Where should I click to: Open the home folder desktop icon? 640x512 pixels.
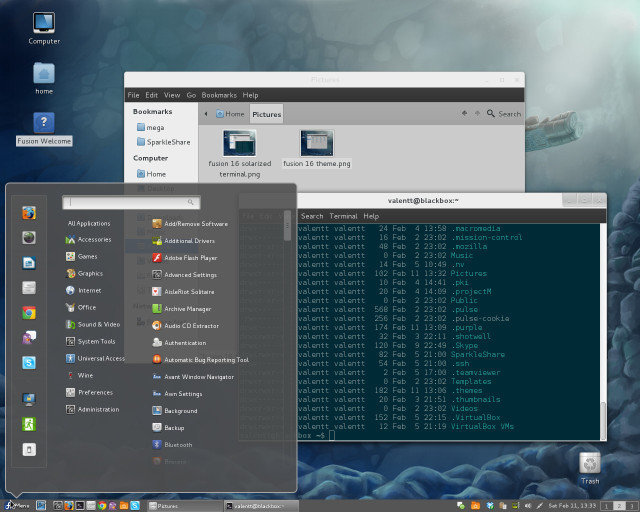point(44,79)
